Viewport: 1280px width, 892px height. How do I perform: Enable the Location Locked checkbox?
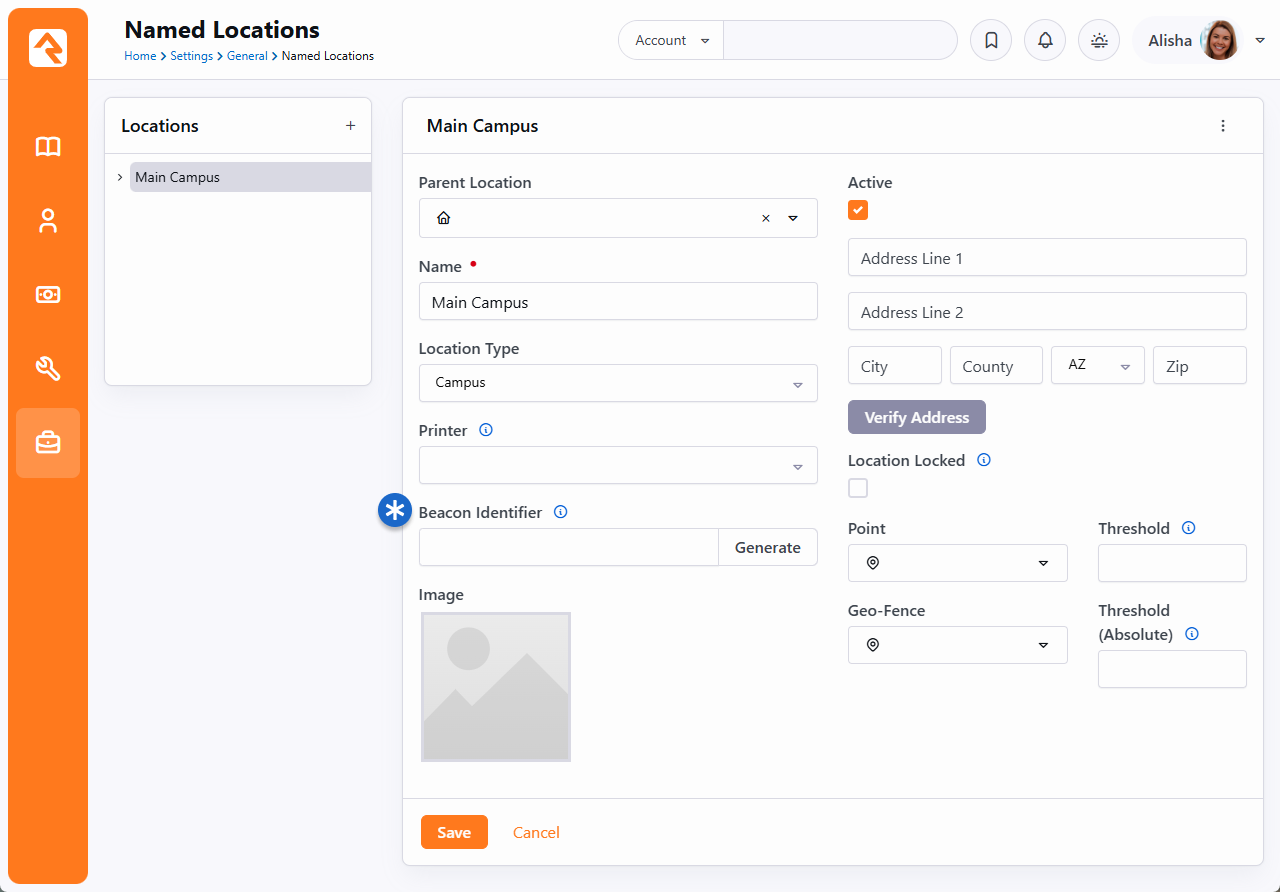(858, 488)
